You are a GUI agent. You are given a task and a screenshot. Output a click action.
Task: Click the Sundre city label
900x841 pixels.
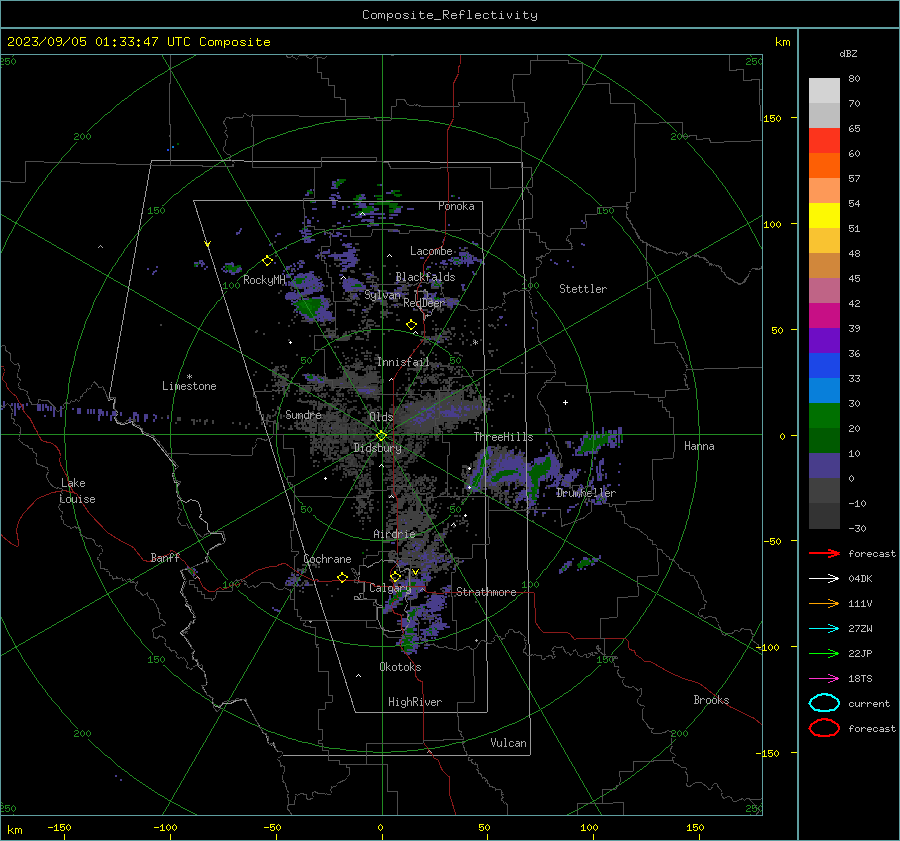point(303,414)
